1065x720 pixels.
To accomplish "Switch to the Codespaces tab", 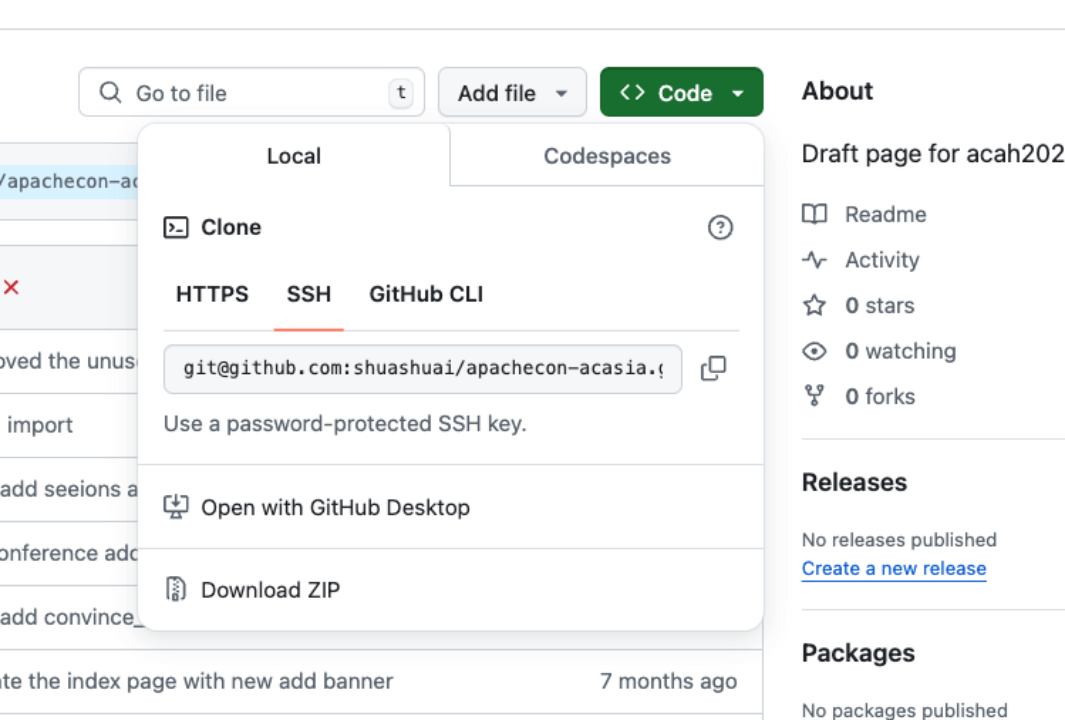I will click(x=606, y=156).
